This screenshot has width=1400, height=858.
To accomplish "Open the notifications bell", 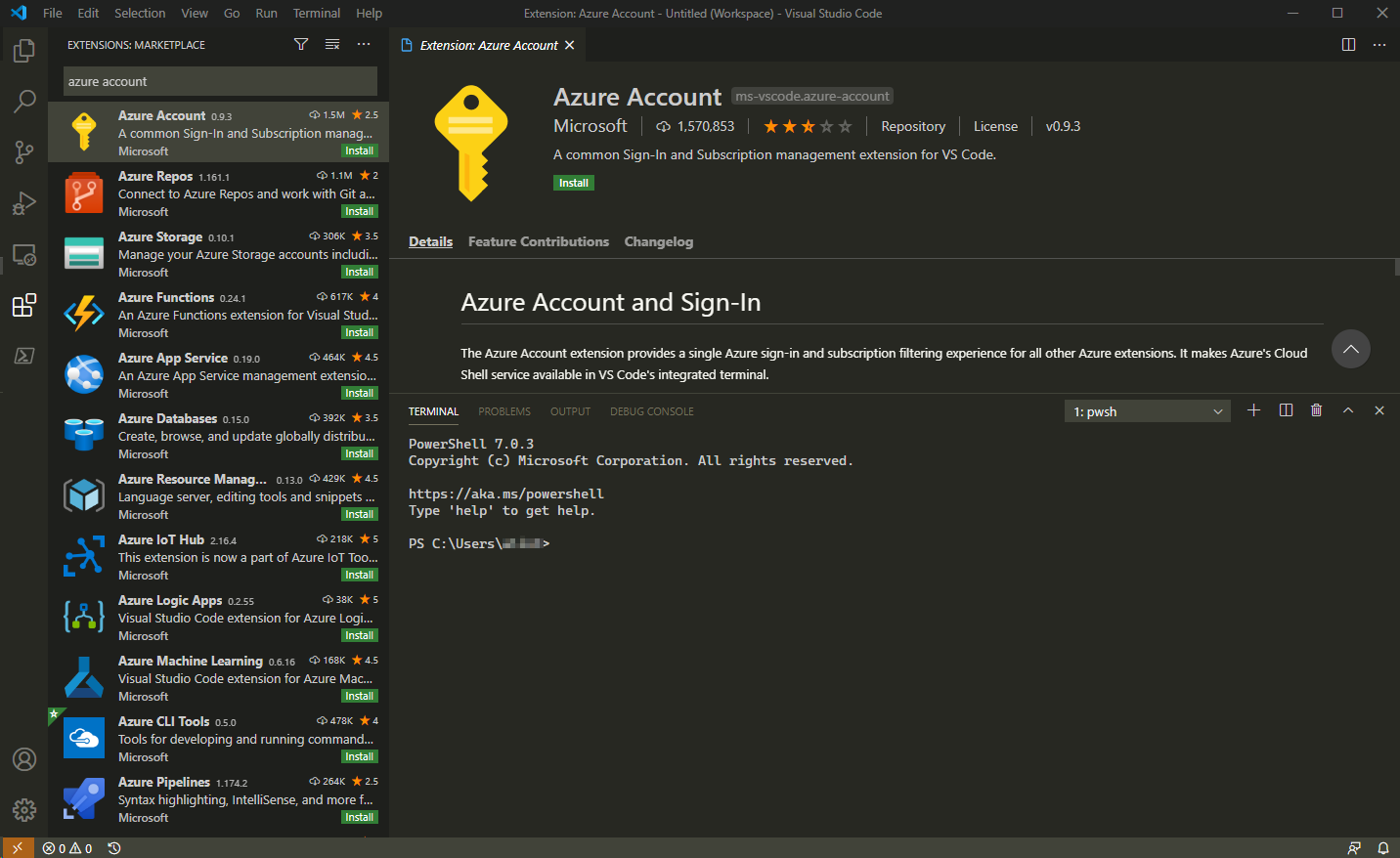I will click(x=1383, y=848).
